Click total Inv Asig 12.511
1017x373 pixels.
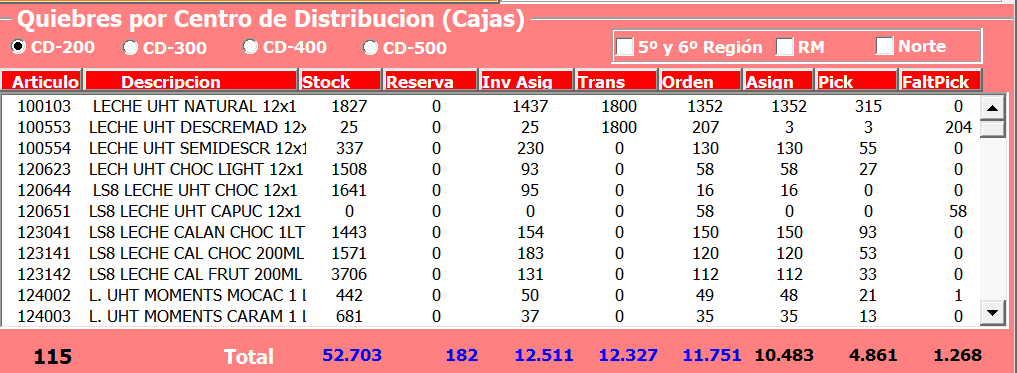[x=544, y=355]
